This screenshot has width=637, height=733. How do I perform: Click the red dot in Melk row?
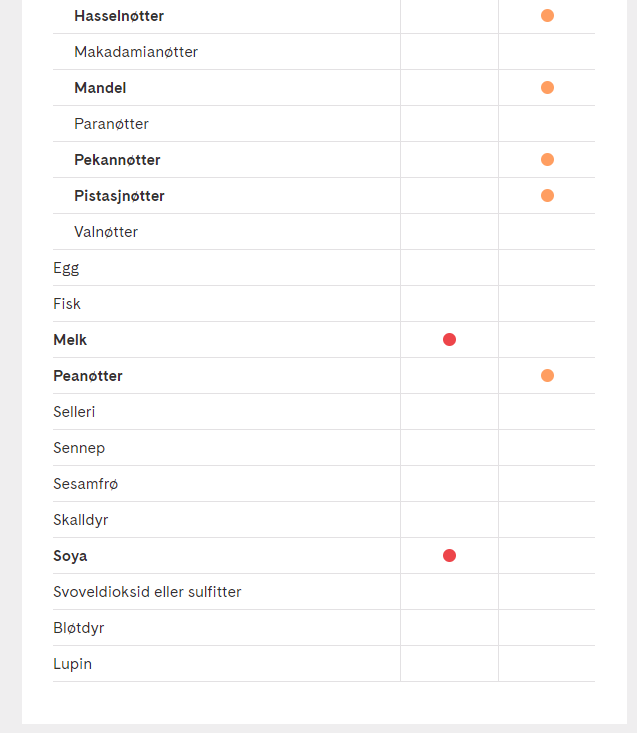(x=449, y=340)
